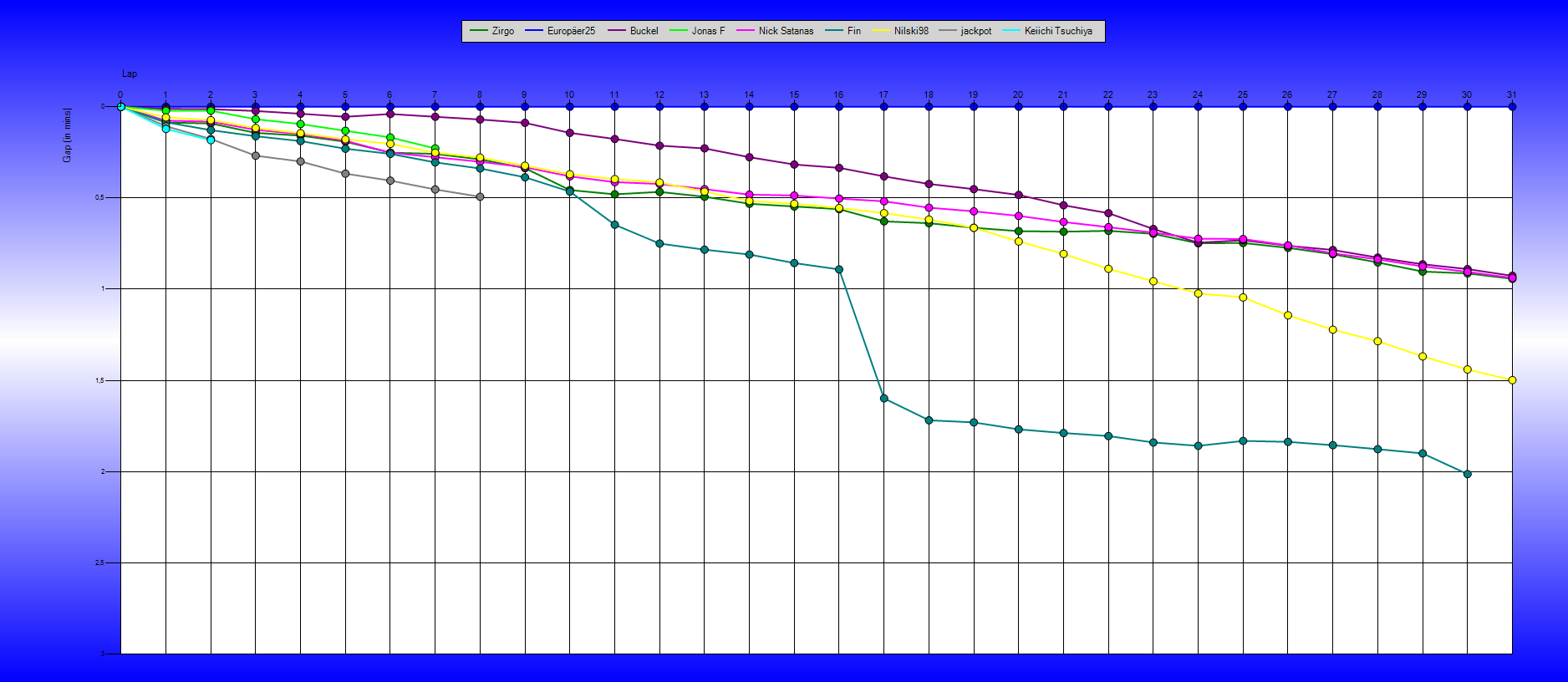Image resolution: width=1568 pixels, height=682 pixels.
Task: Click the teal Fin data point at lap 30
Action: coord(1468,474)
